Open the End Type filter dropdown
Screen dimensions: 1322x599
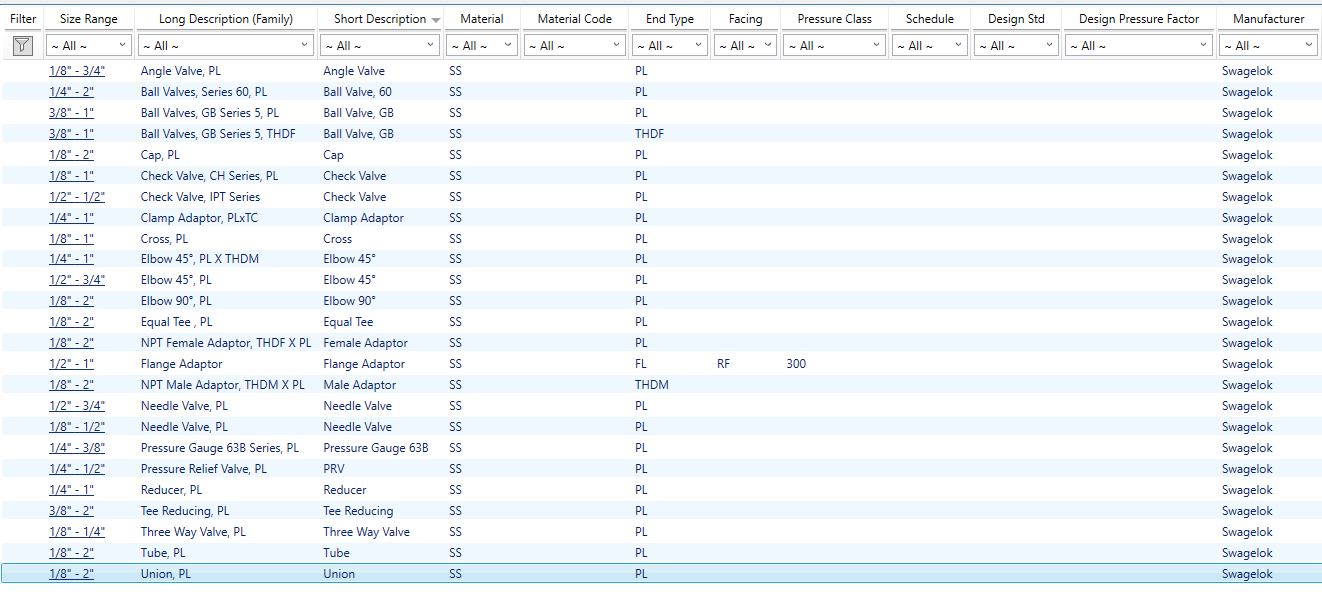coord(670,45)
